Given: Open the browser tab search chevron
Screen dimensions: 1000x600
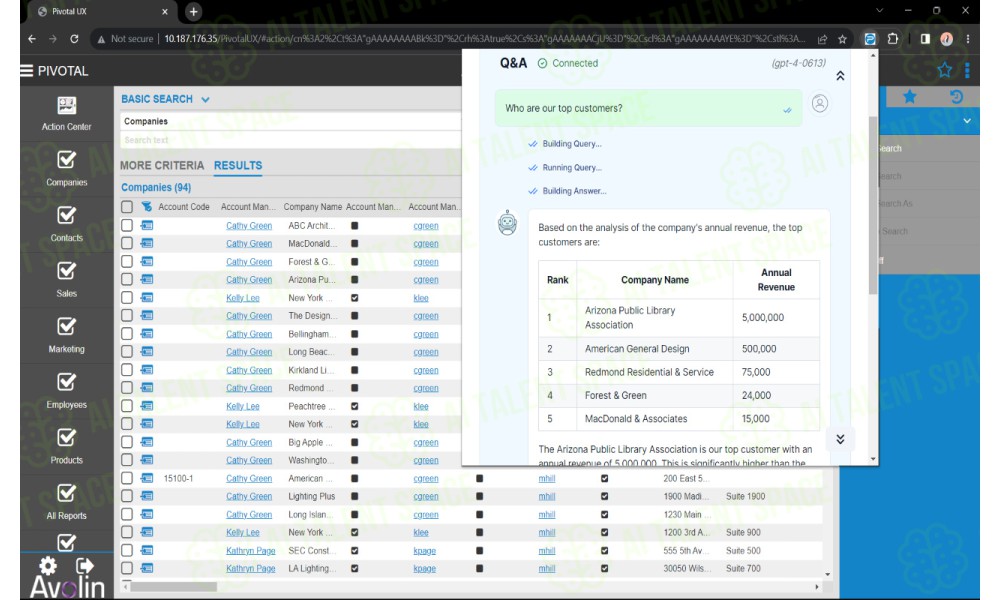Looking at the screenshot, I should [879, 11].
